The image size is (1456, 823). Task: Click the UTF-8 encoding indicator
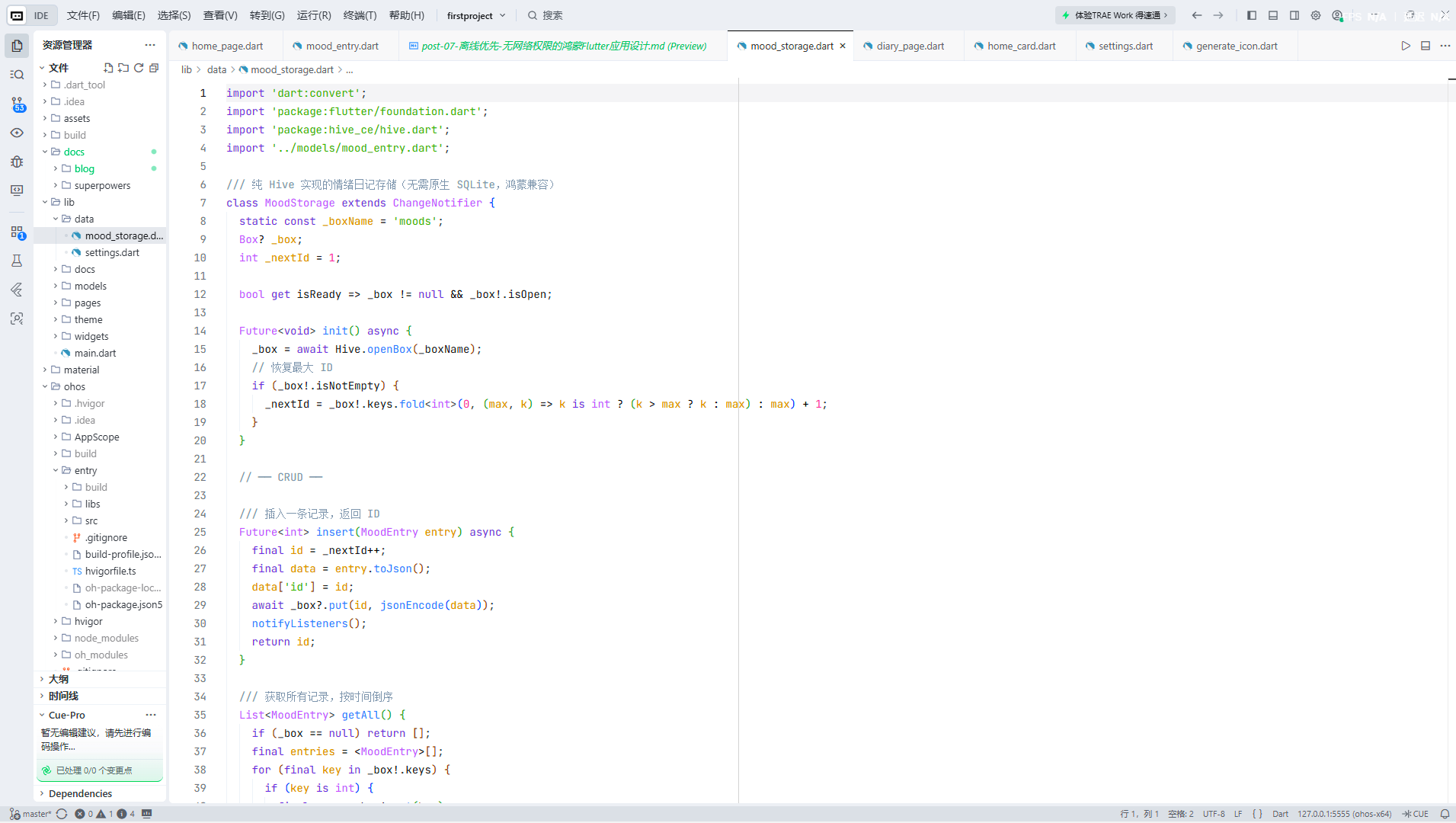tap(1214, 814)
